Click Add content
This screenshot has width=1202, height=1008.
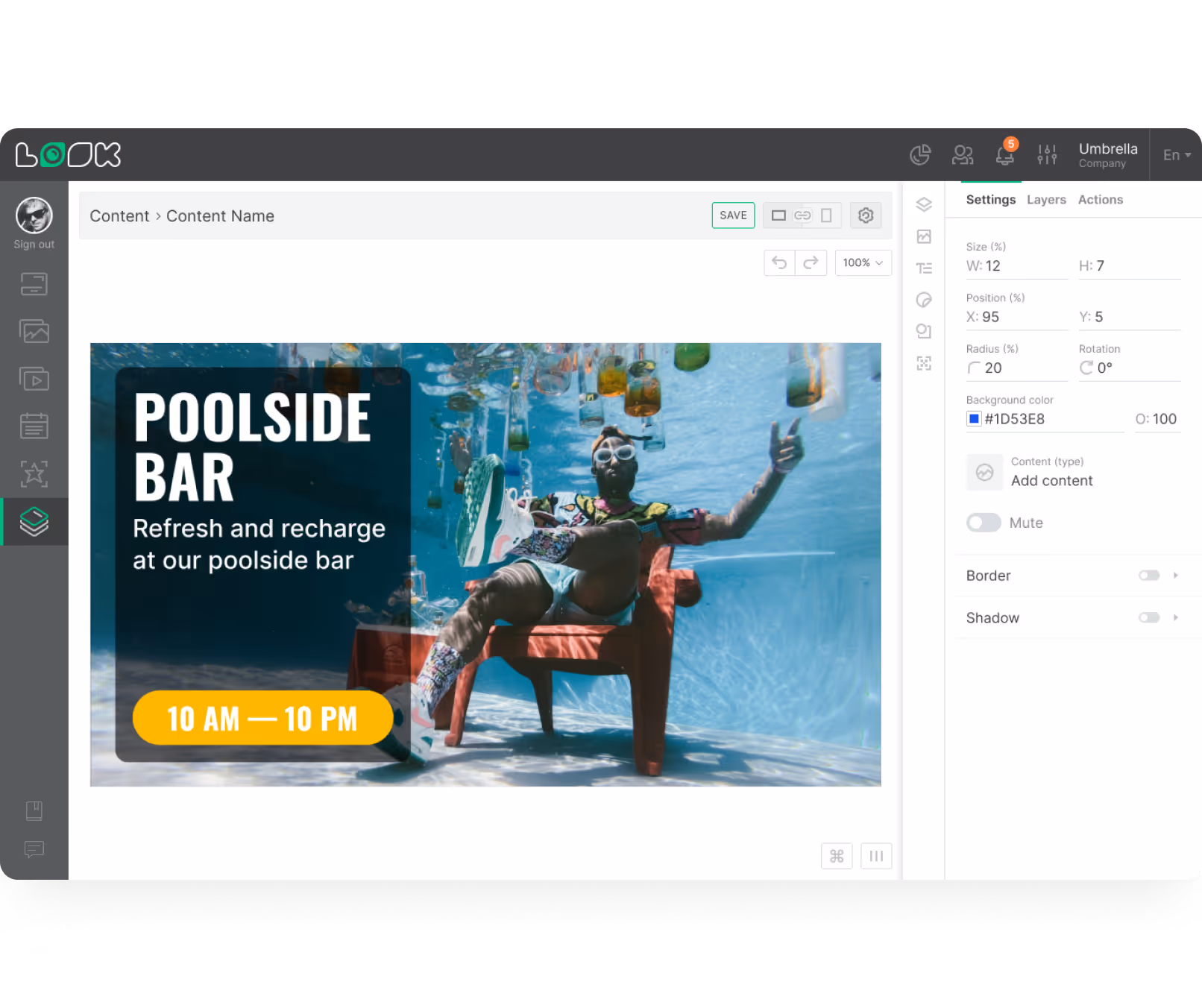(1052, 480)
